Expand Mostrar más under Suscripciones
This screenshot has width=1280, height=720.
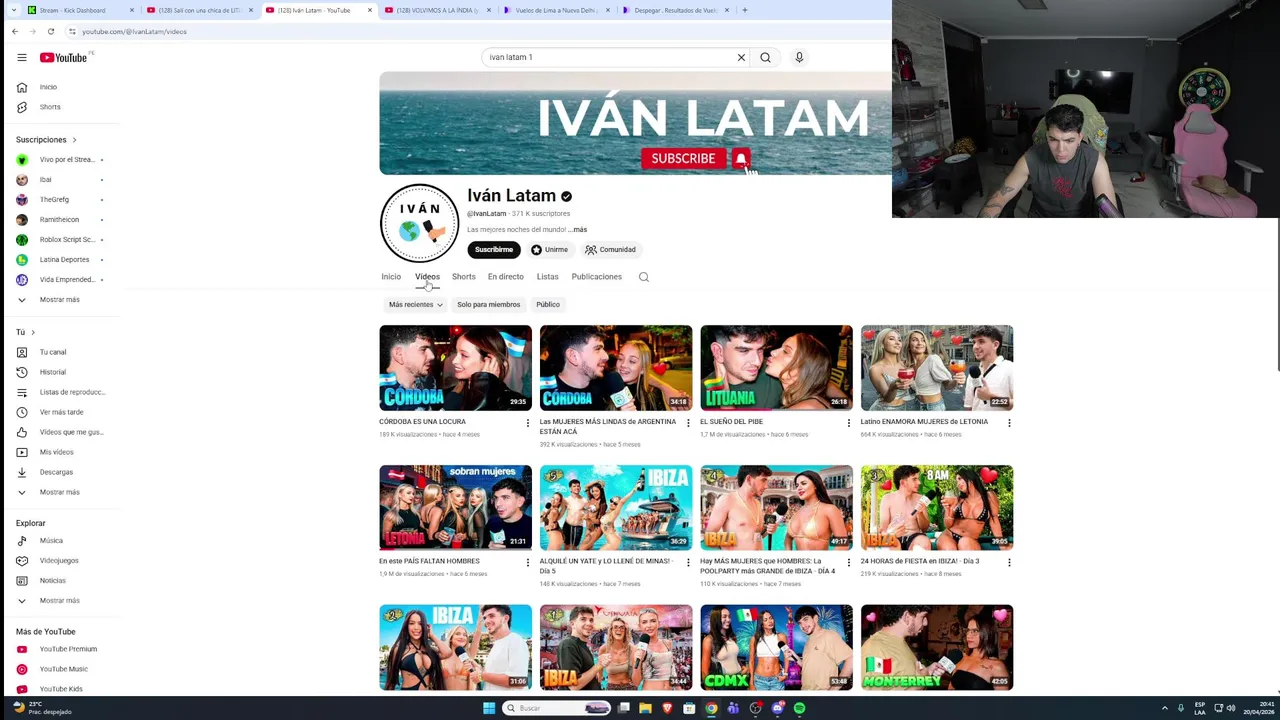[x=60, y=300]
